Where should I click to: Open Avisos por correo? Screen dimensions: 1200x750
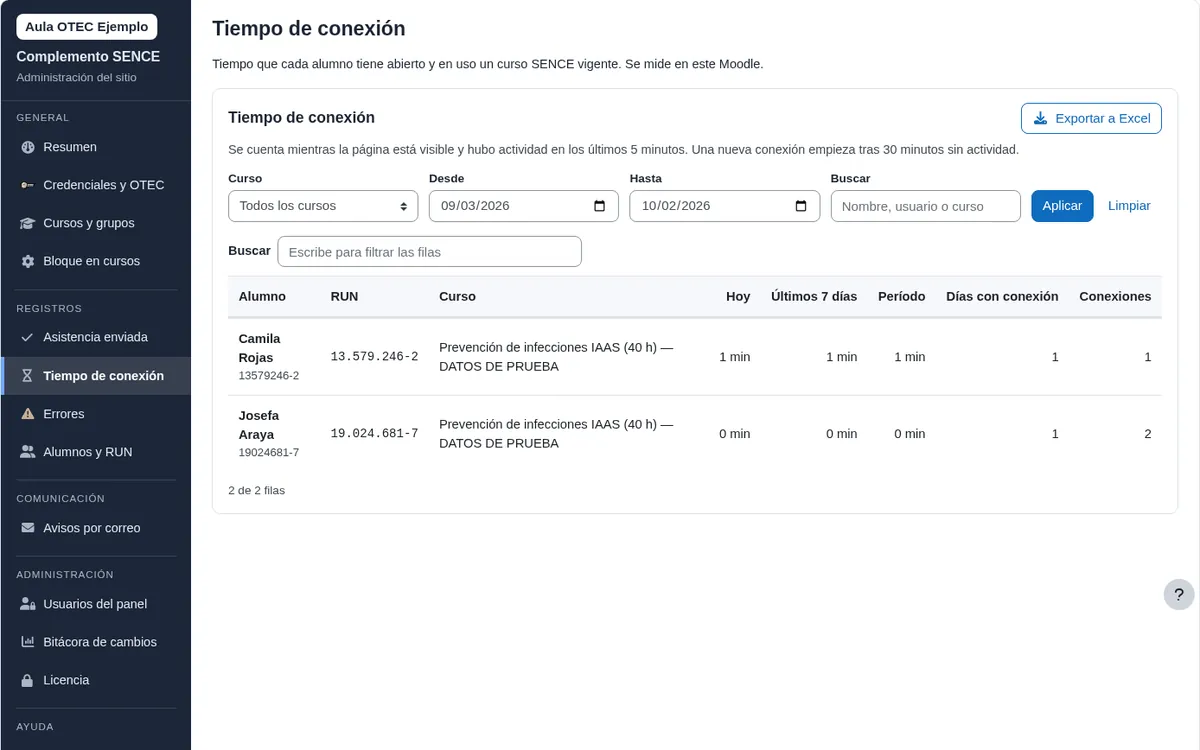(96, 528)
